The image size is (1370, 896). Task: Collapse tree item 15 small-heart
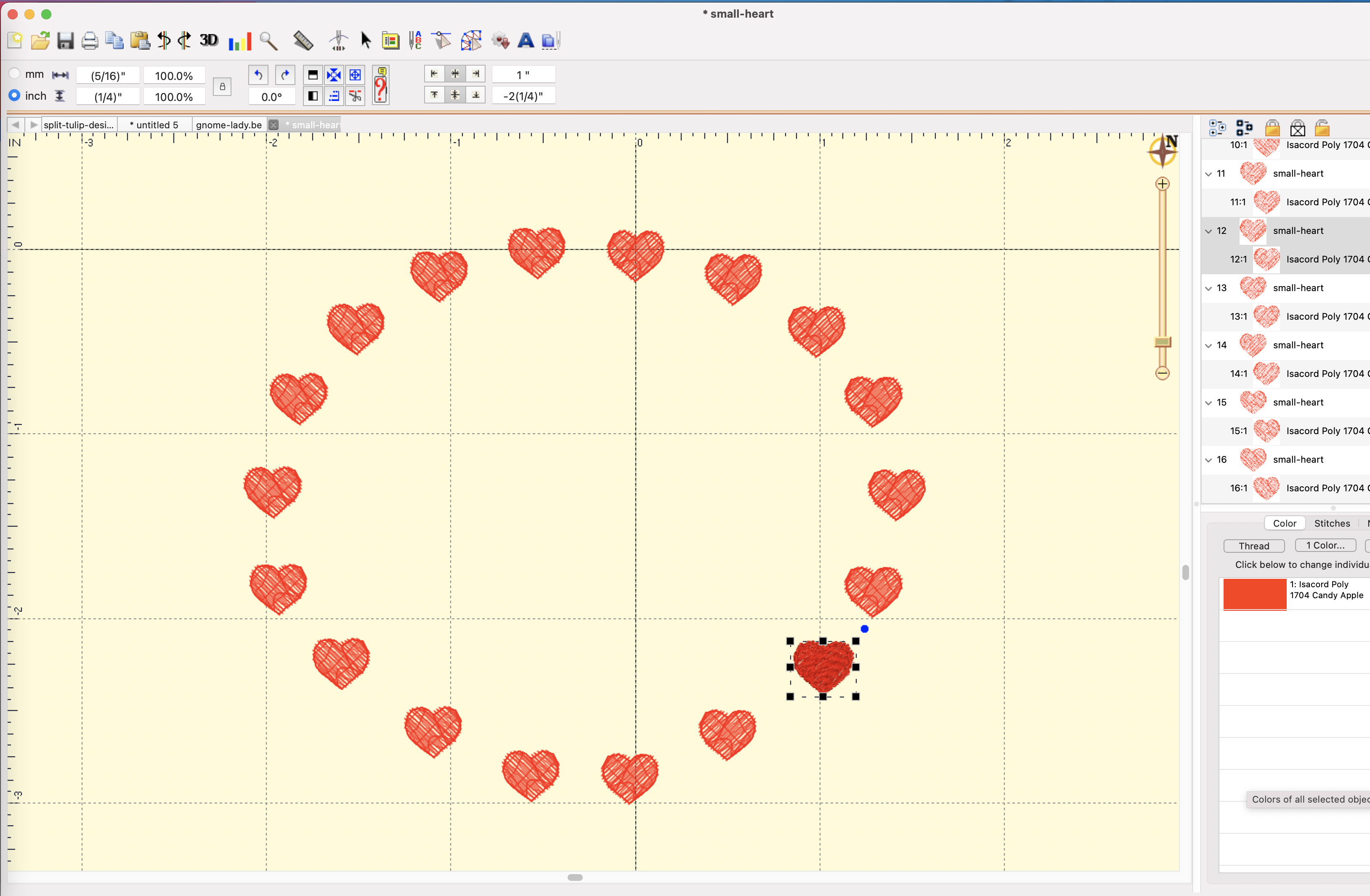coord(1208,403)
